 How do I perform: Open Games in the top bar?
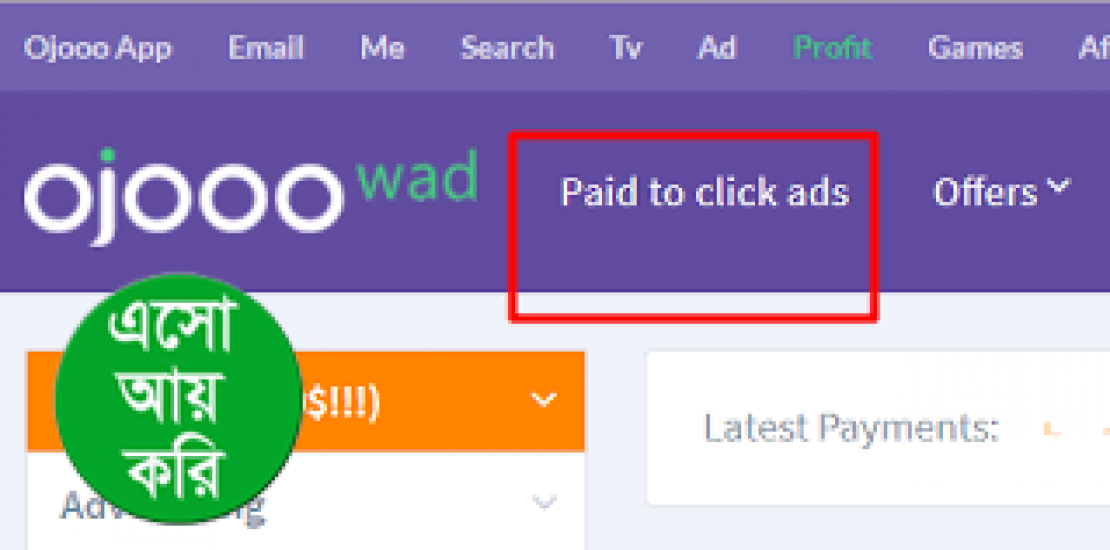975,49
